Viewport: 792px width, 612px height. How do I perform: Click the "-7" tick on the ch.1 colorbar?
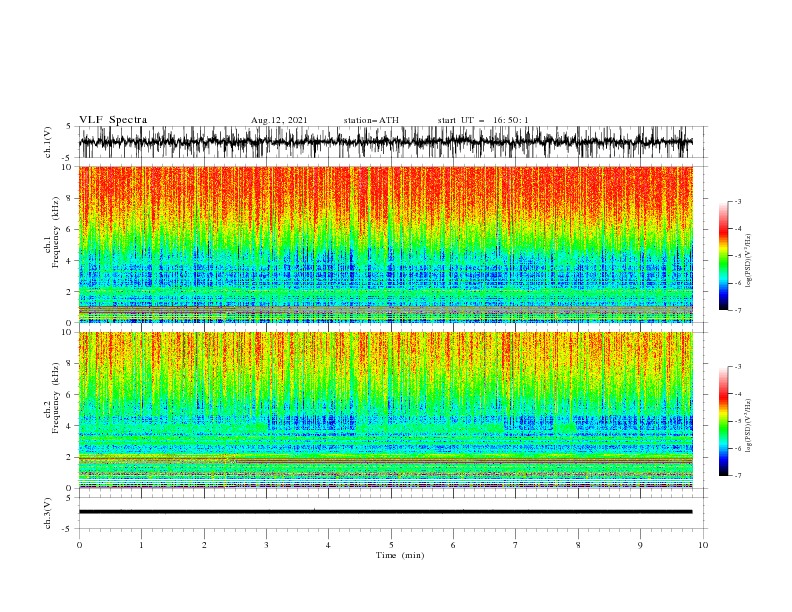[x=738, y=310]
